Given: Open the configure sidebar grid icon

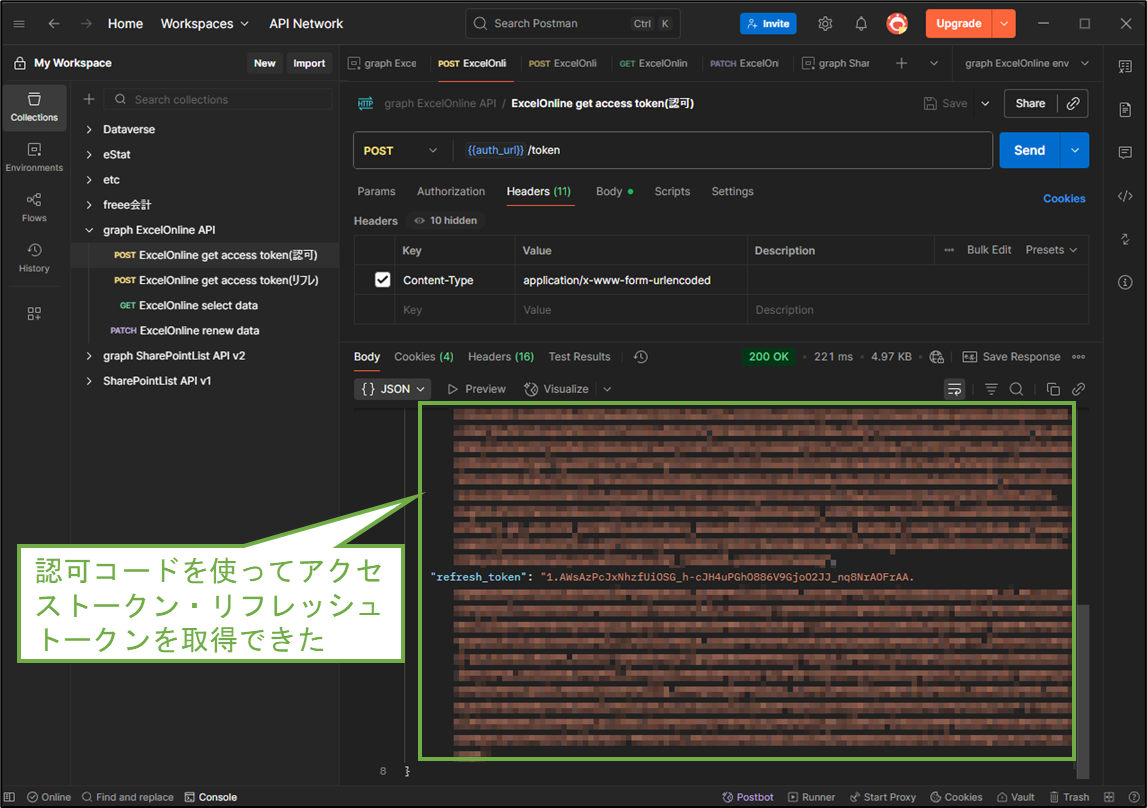Looking at the screenshot, I should tap(34, 314).
